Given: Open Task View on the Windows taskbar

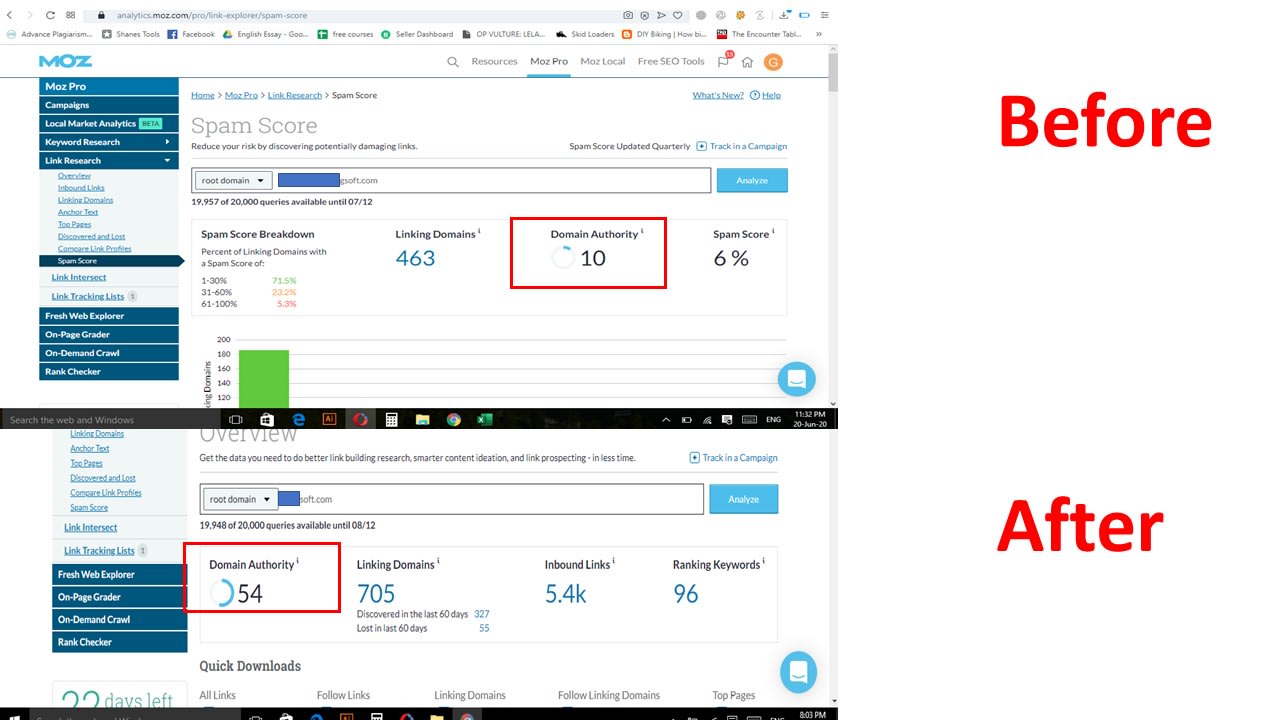Looking at the screenshot, I should [x=236, y=420].
